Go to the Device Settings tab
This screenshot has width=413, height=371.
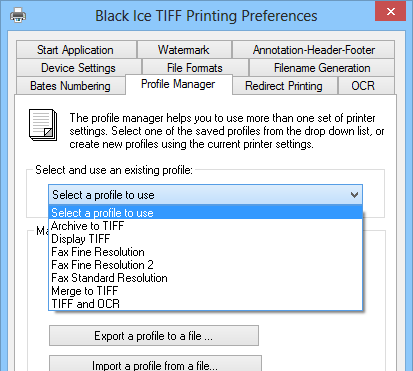(79, 68)
